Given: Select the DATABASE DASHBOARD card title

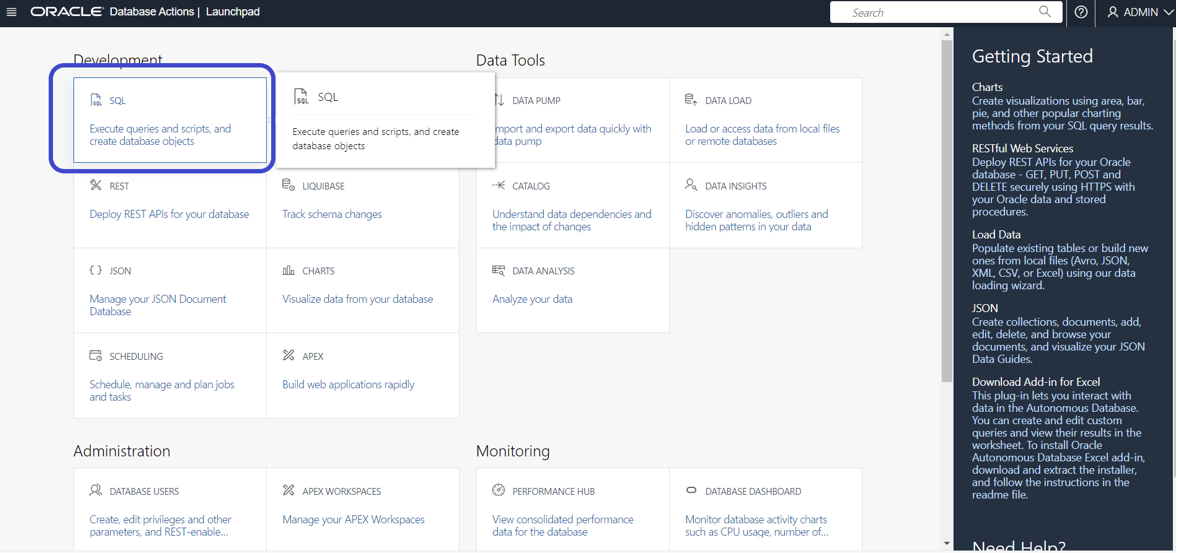Looking at the screenshot, I should pyautogui.click(x=753, y=491).
